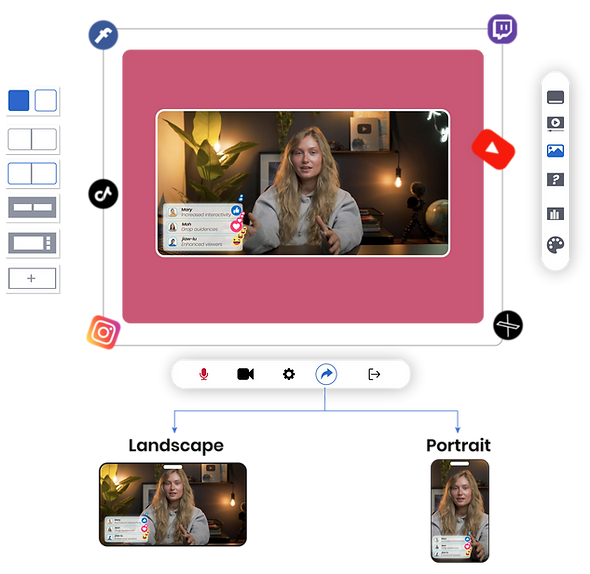Screen dimensions: 590x574
Task: Click the main video preview of the presenter
Action: pos(303,183)
